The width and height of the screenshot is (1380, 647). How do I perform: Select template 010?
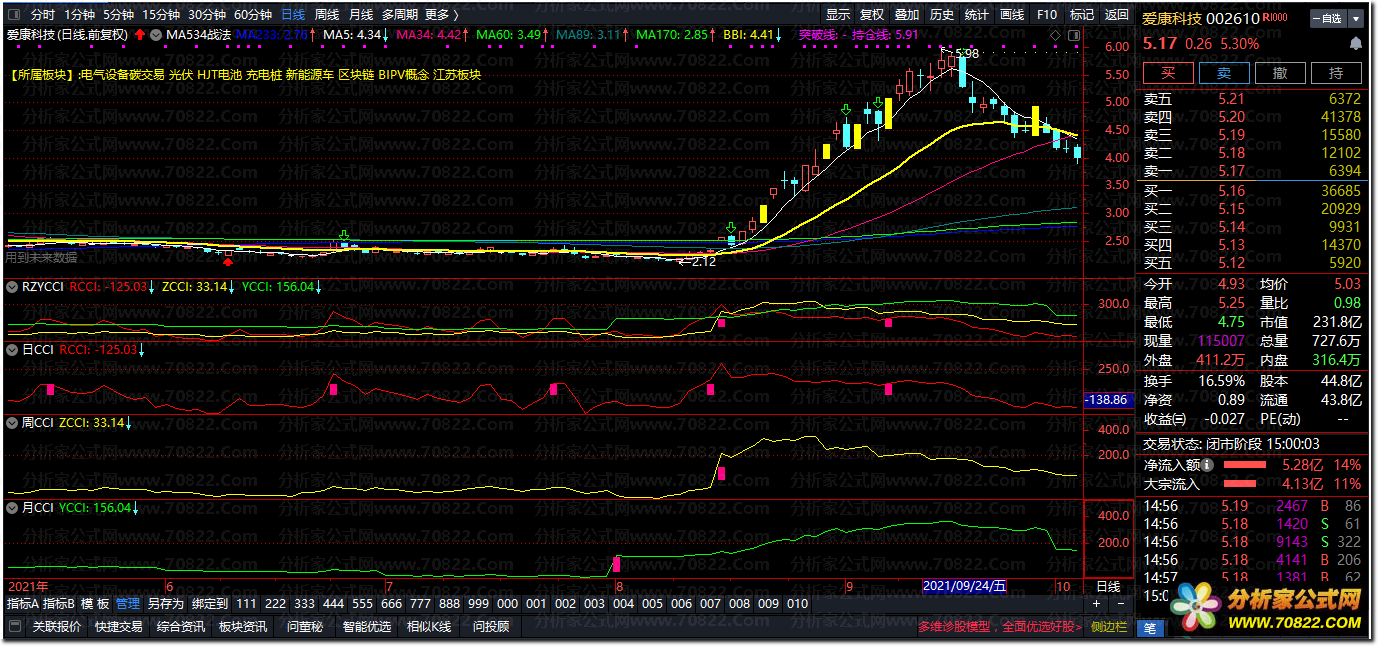[x=797, y=604]
